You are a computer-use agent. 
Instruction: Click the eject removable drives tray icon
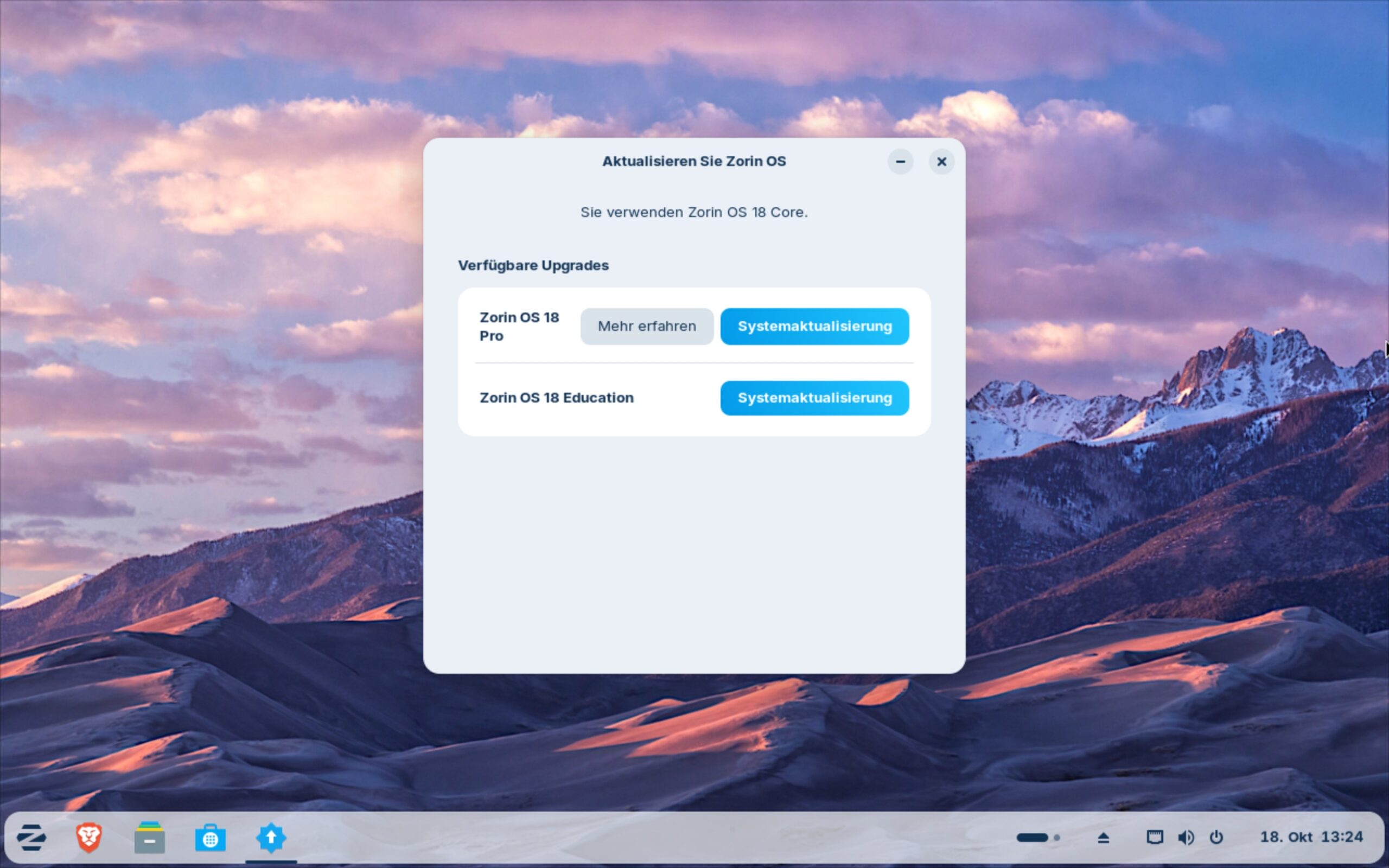1103,838
